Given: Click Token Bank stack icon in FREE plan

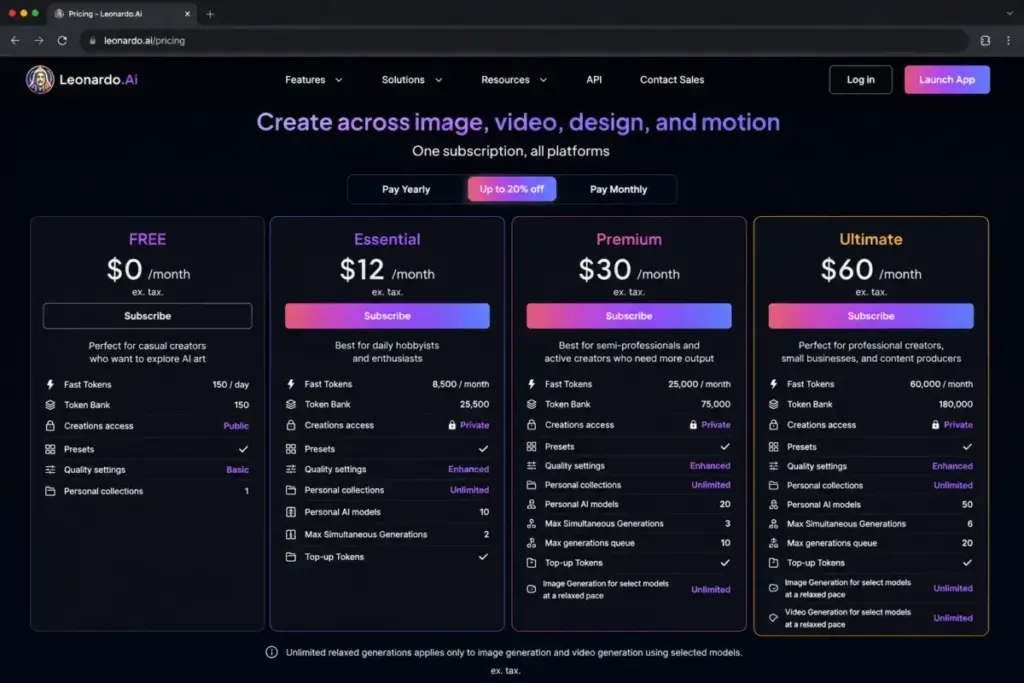Looking at the screenshot, I should click(50, 405).
